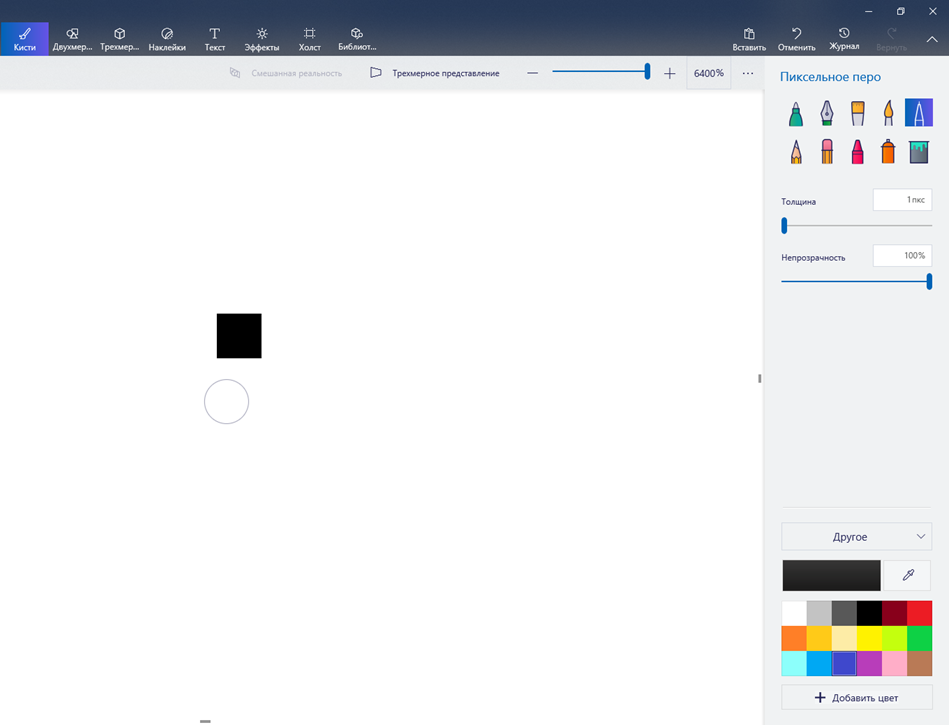
Task: Select the Fill bucket tool
Action: click(x=918, y=151)
